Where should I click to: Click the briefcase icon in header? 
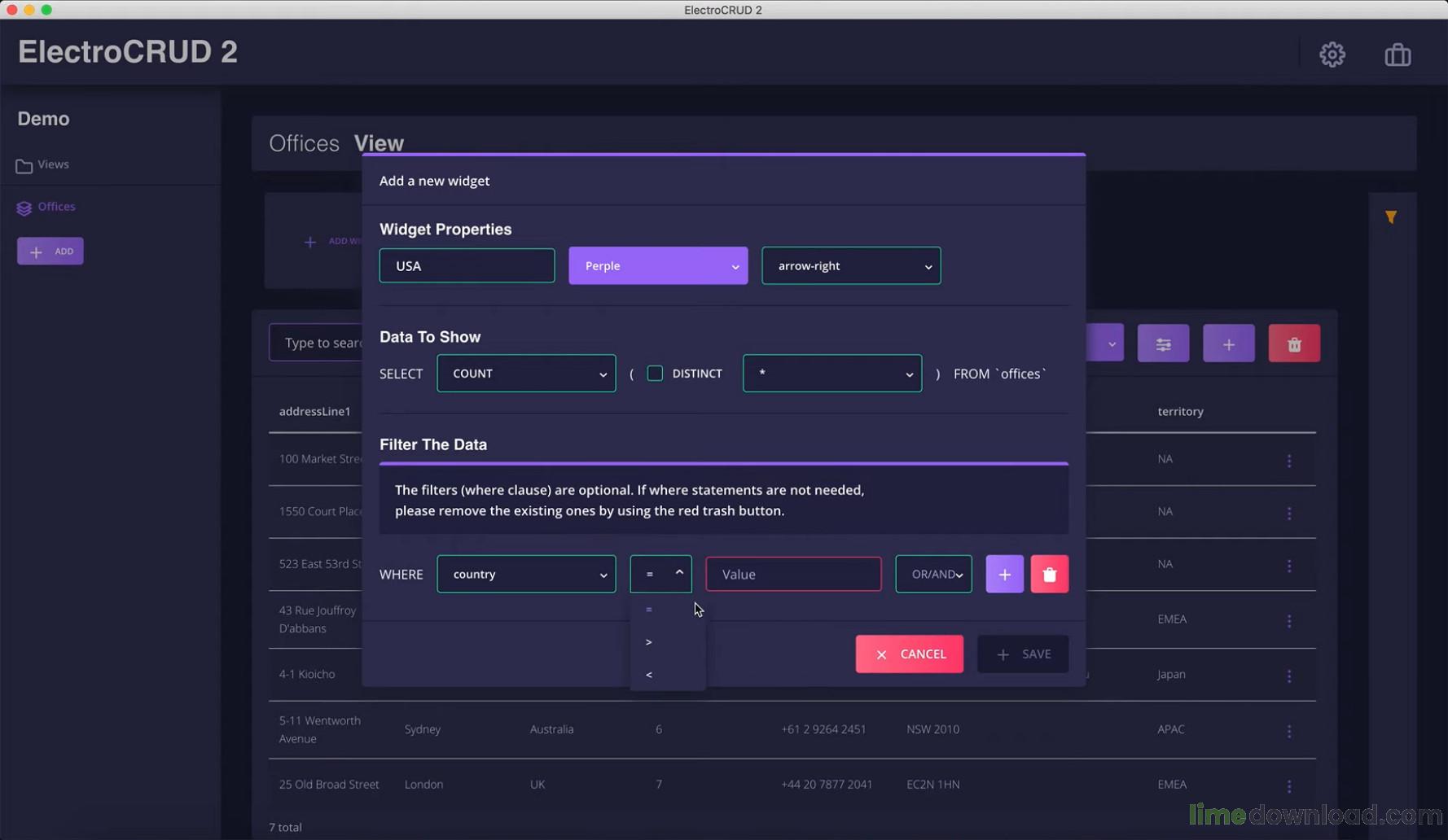[x=1398, y=55]
